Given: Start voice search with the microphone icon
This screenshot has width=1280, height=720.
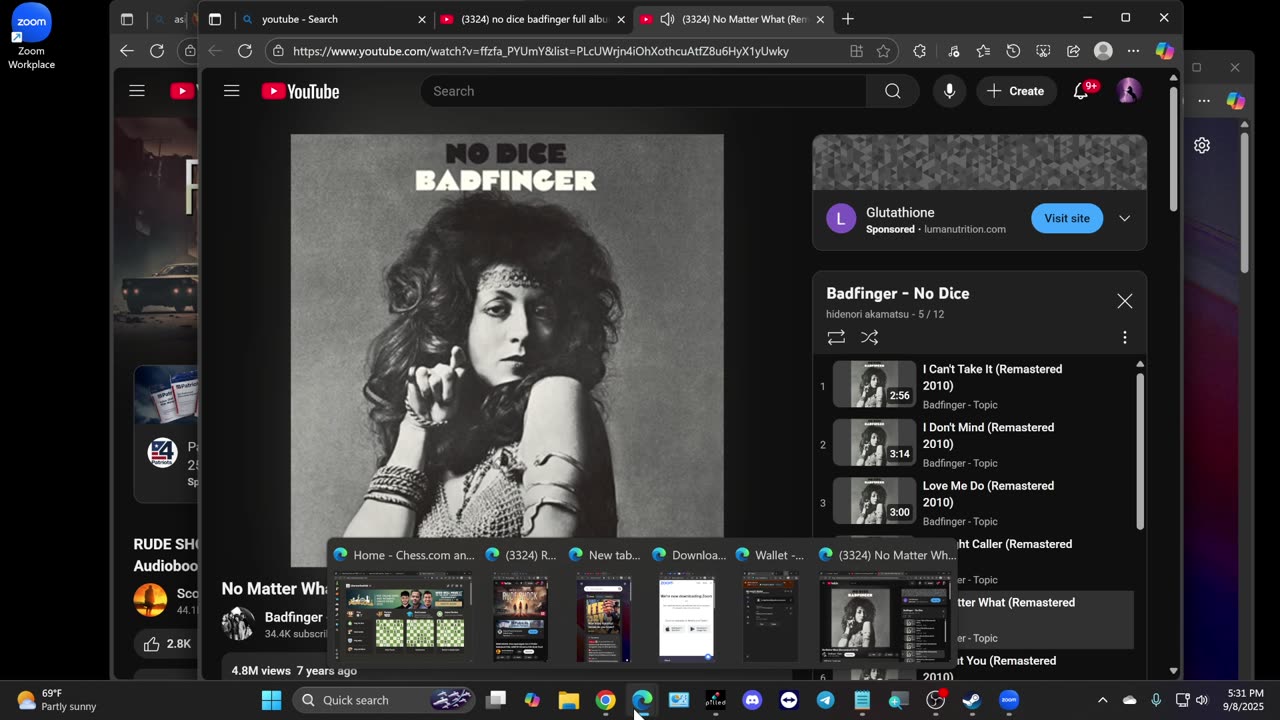Looking at the screenshot, I should 949,91.
